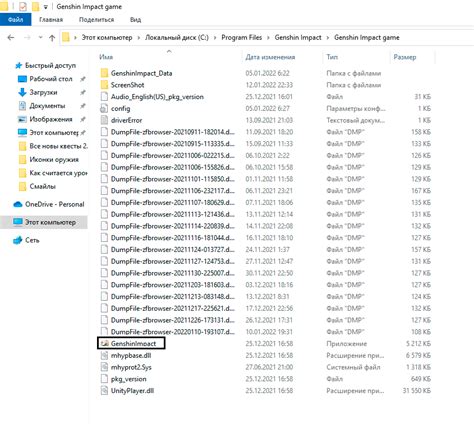Select the ScreenShot folder icon
This screenshot has width=474, height=430.
105,85
